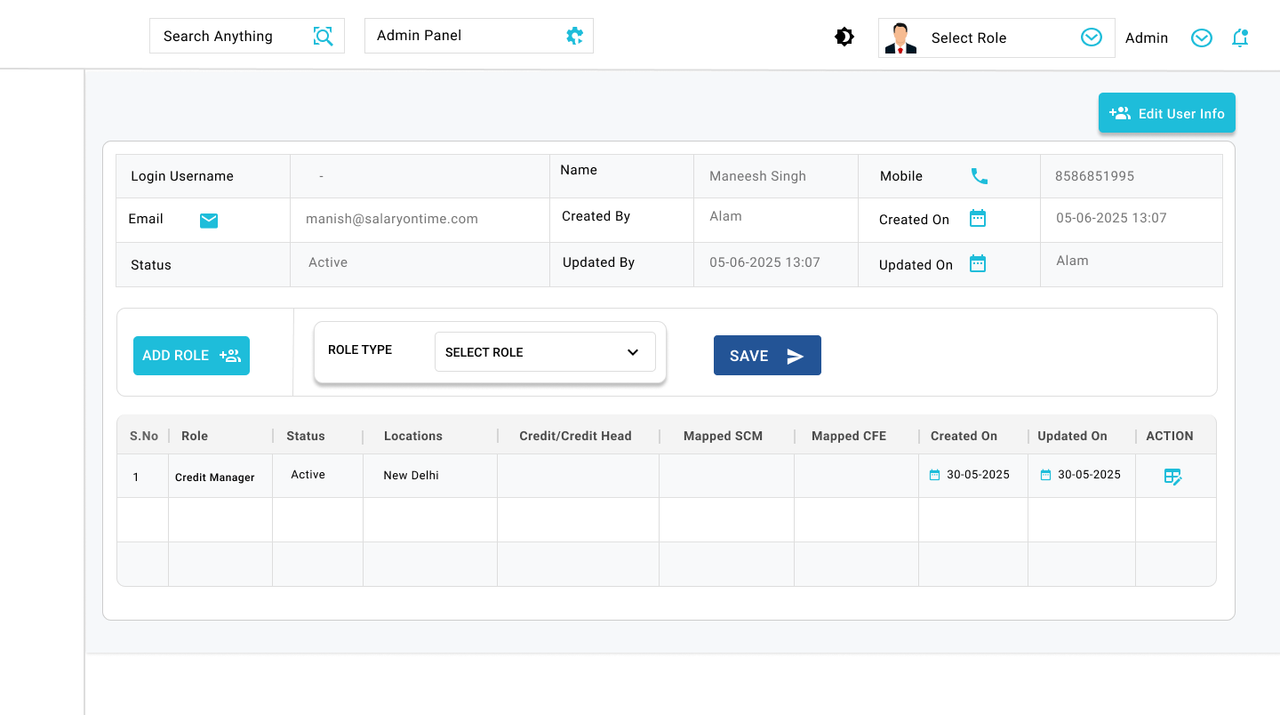
Task: Open the Select Role dropdown
Action: coord(1090,37)
